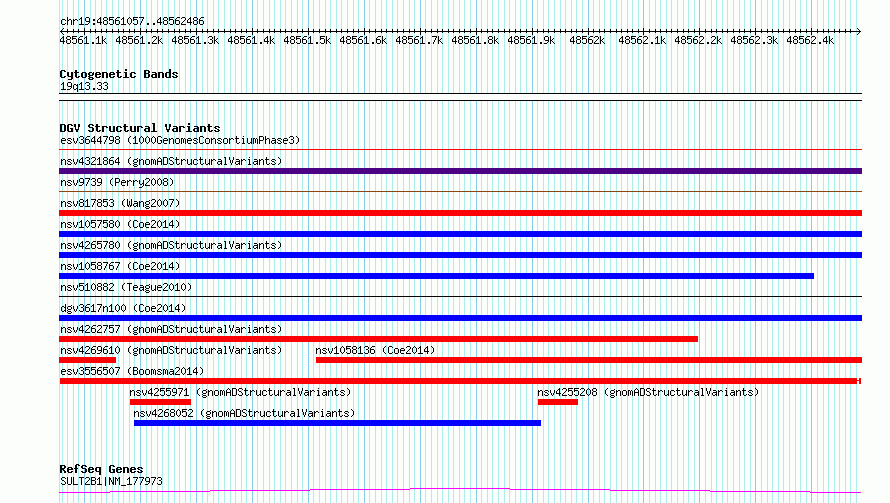Click the 48561.1k ruler tick label
This screenshot has height=503, width=890.
[x=83, y=40]
